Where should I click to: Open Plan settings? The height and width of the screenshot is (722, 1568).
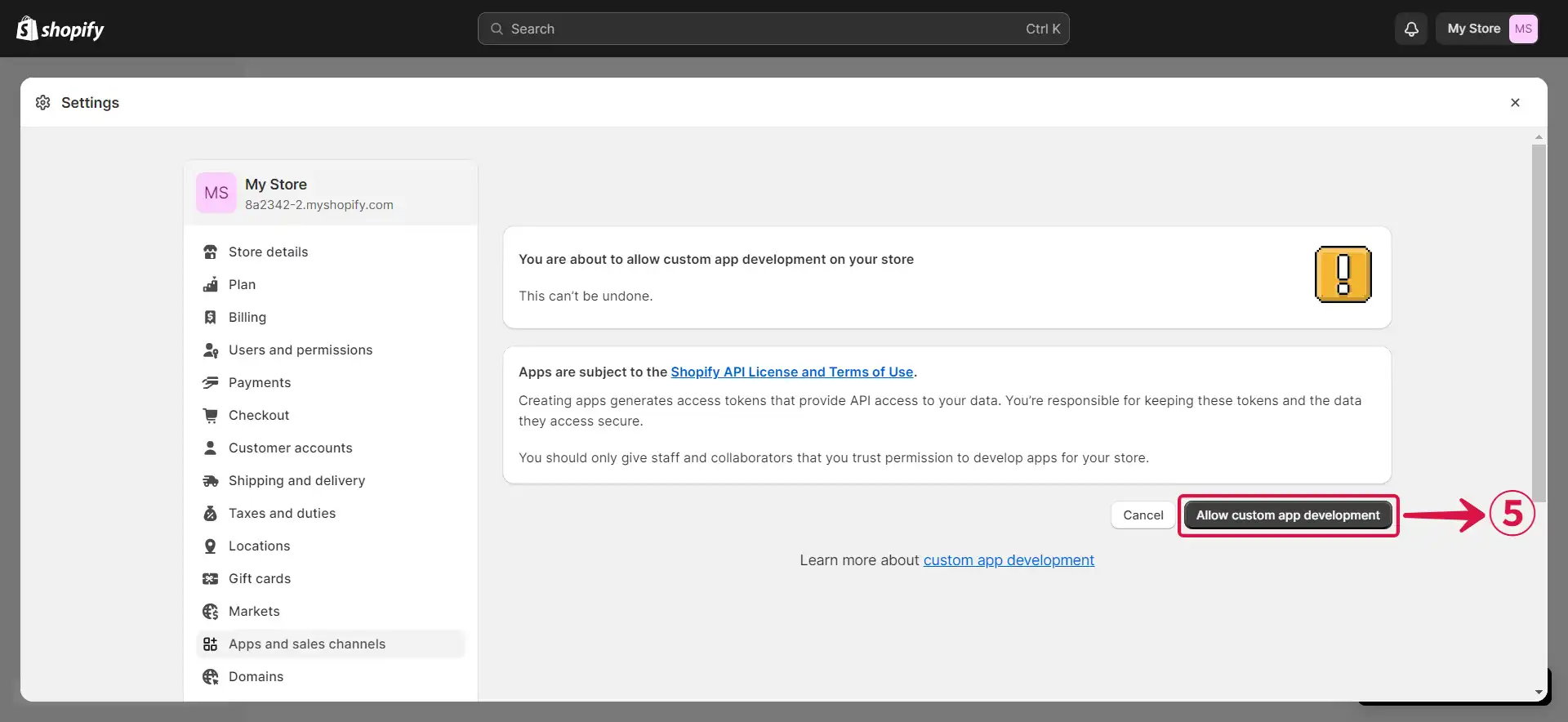[331, 284]
